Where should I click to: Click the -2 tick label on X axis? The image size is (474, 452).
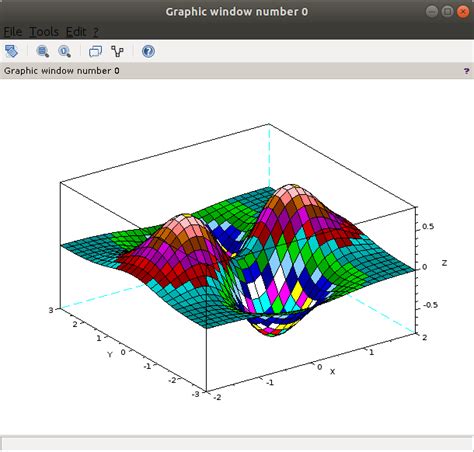pos(217,397)
